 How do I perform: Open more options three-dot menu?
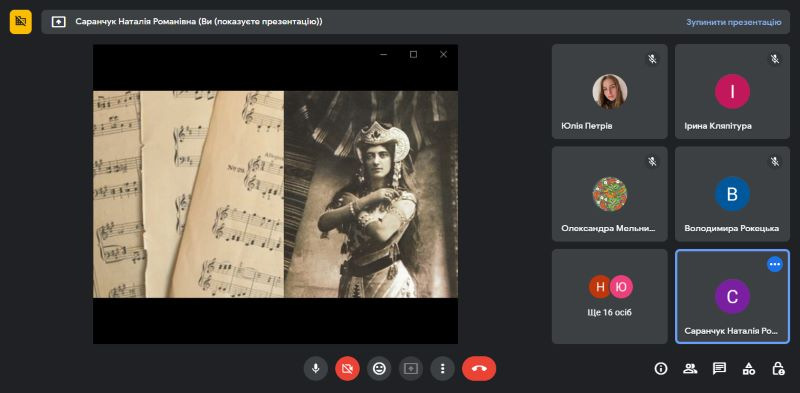[x=442, y=369]
